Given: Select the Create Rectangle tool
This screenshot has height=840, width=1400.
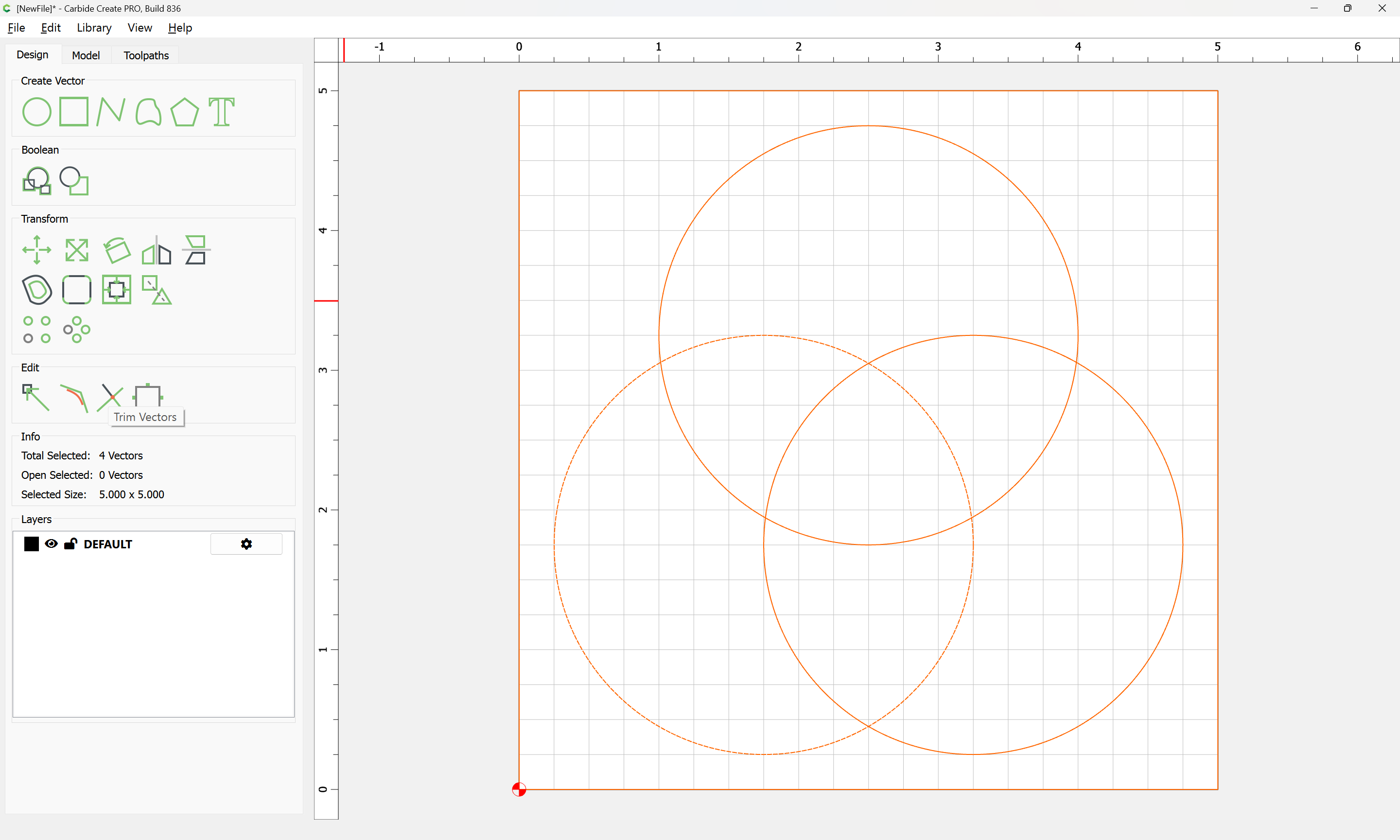Looking at the screenshot, I should click(73, 111).
